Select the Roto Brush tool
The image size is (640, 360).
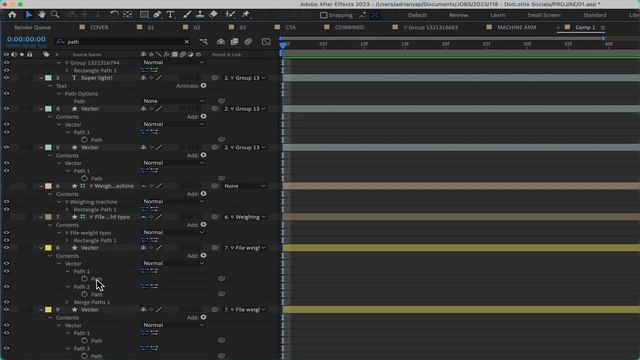coord(230,15)
